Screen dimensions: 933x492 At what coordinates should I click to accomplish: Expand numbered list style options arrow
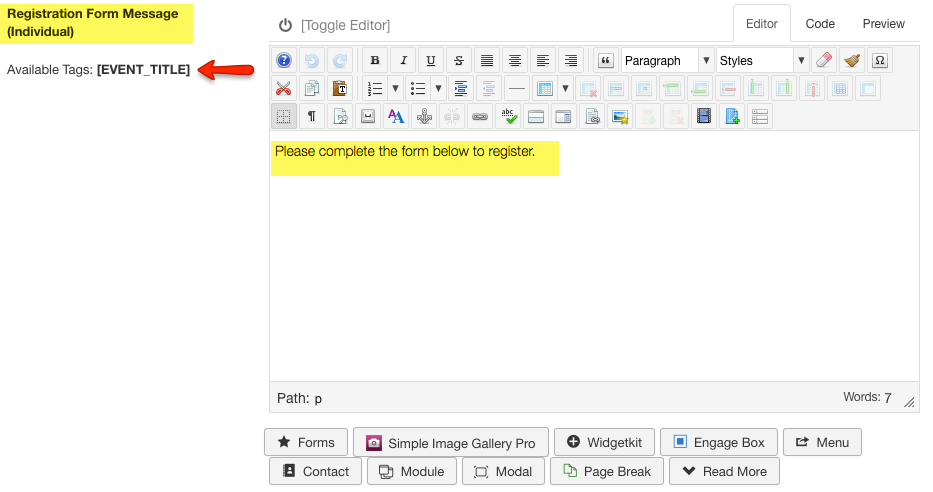click(x=395, y=89)
